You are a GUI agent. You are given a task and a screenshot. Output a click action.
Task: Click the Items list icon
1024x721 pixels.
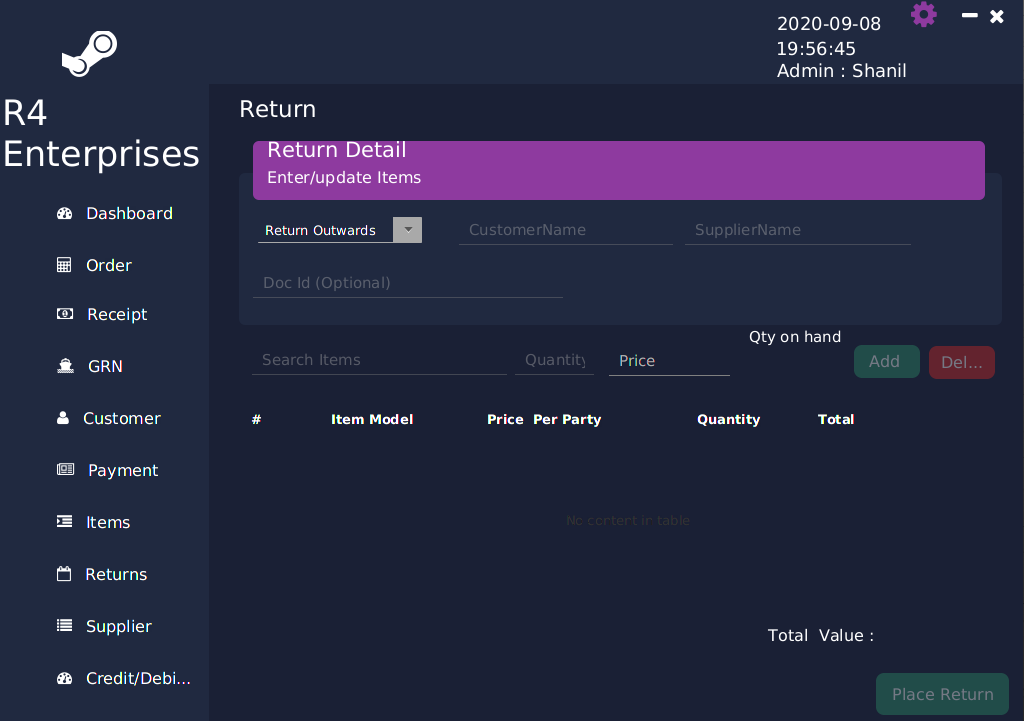tap(65, 521)
